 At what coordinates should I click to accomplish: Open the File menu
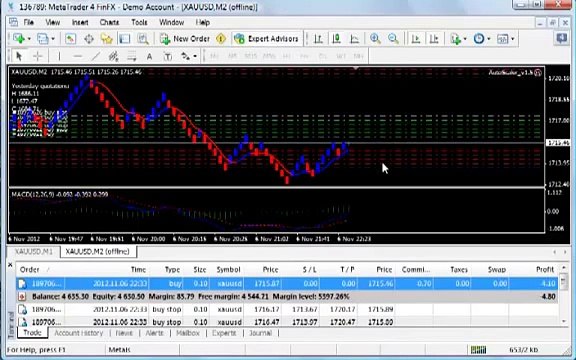point(29,22)
